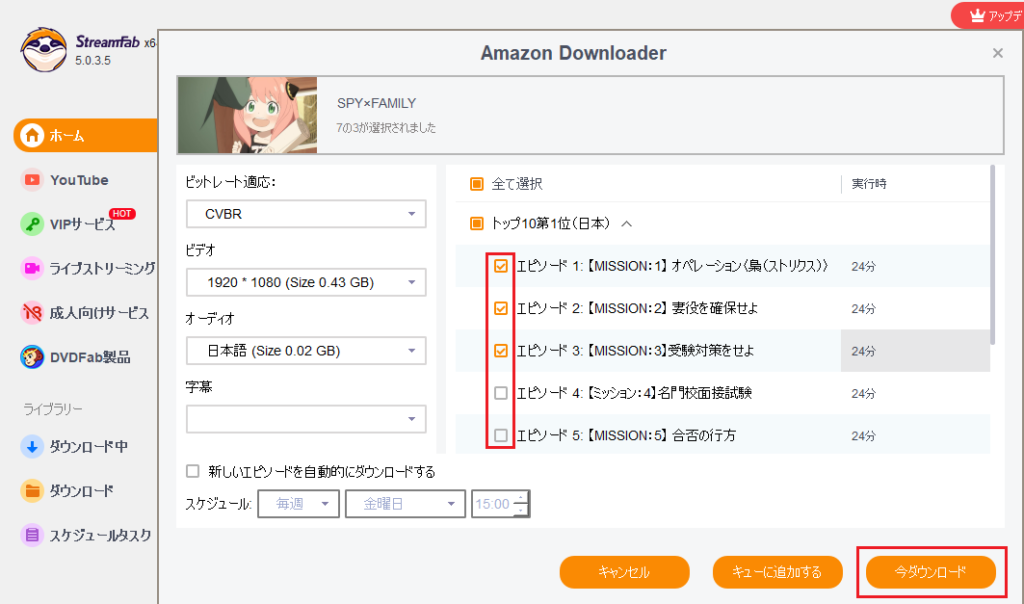Click the キューに追加する button
1024x604 pixels.
(777, 572)
